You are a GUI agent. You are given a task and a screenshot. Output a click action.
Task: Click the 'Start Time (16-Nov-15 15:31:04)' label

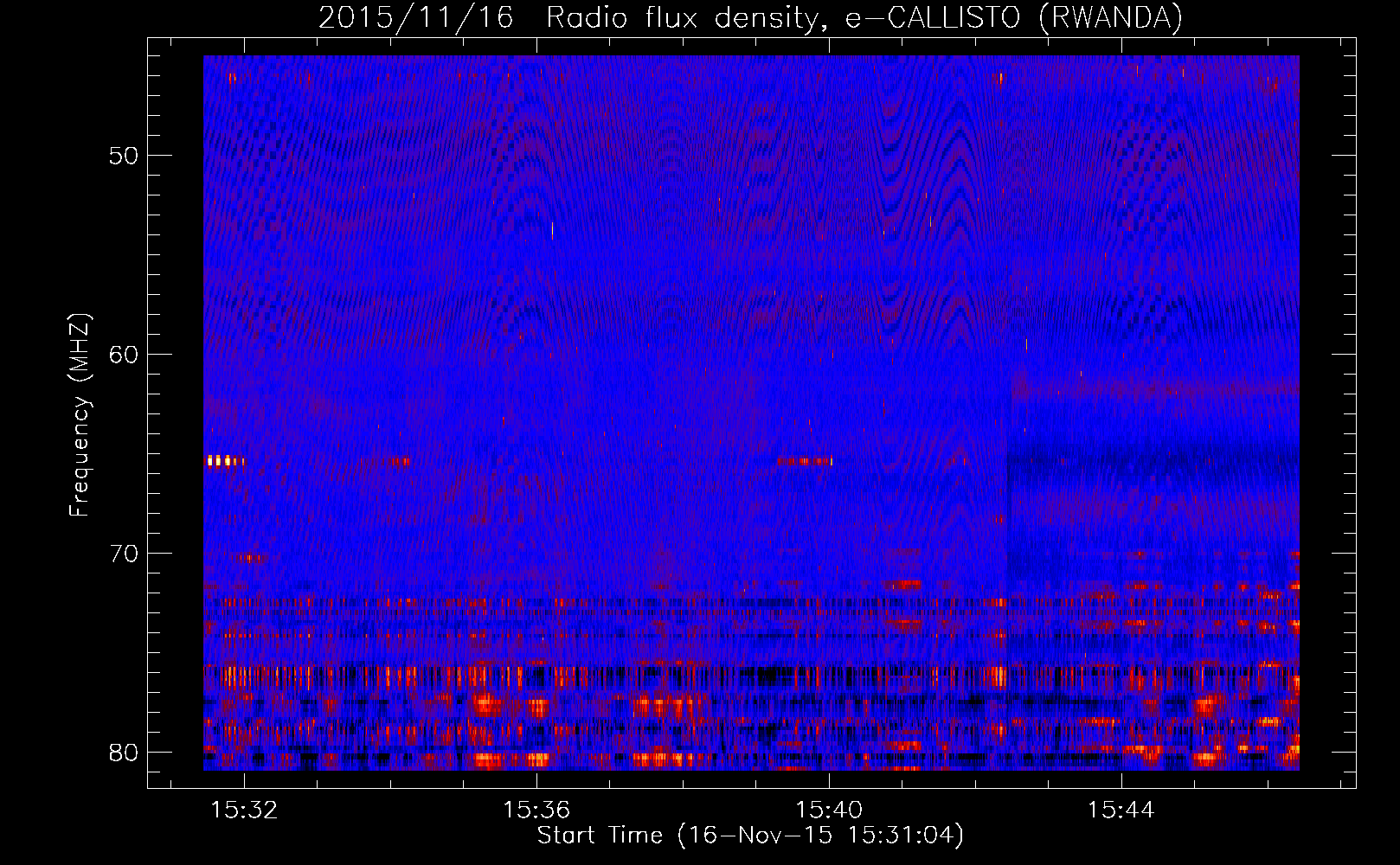pyautogui.click(x=750, y=836)
